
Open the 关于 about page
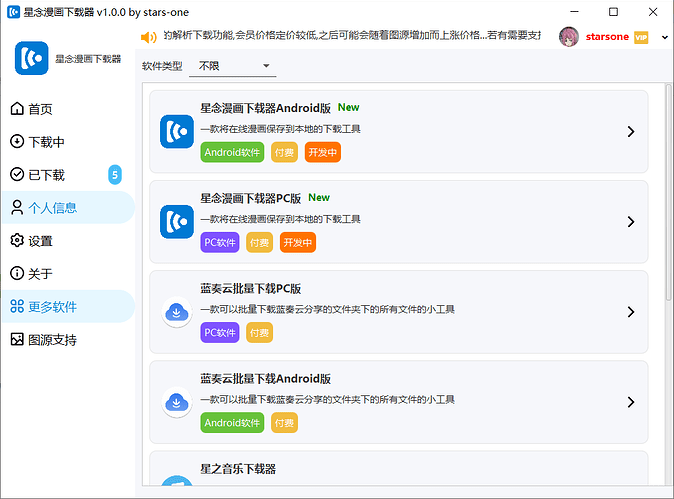pos(68,273)
